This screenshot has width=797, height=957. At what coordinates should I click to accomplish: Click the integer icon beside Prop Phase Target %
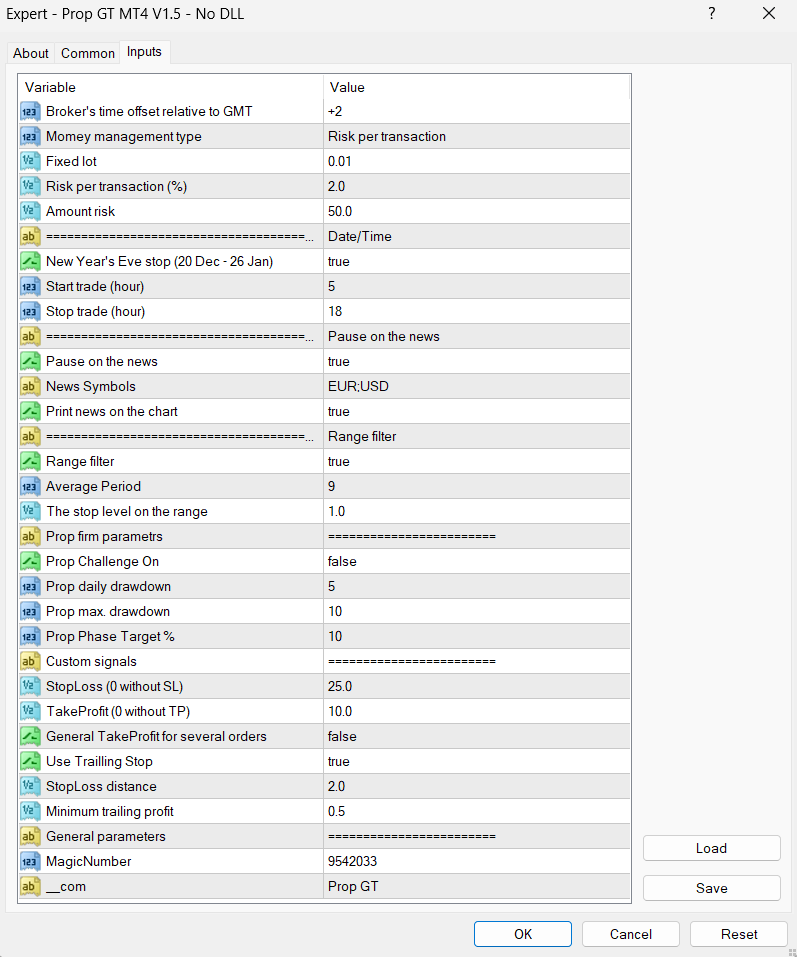[30, 637]
